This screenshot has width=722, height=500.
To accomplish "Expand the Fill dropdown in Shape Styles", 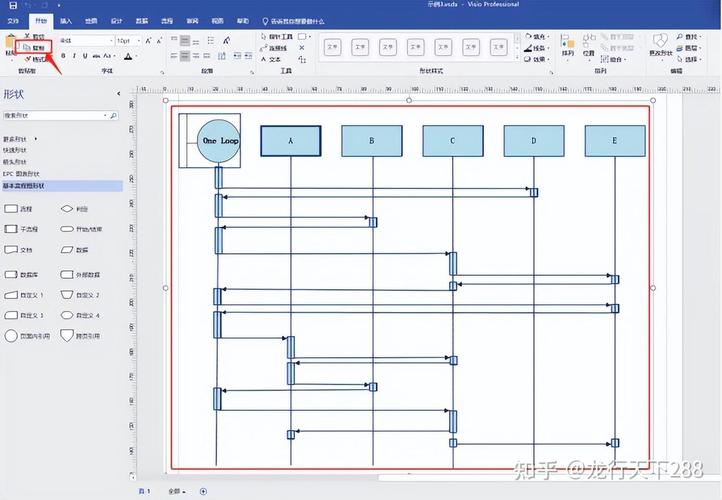I will [x=536, y=36].
